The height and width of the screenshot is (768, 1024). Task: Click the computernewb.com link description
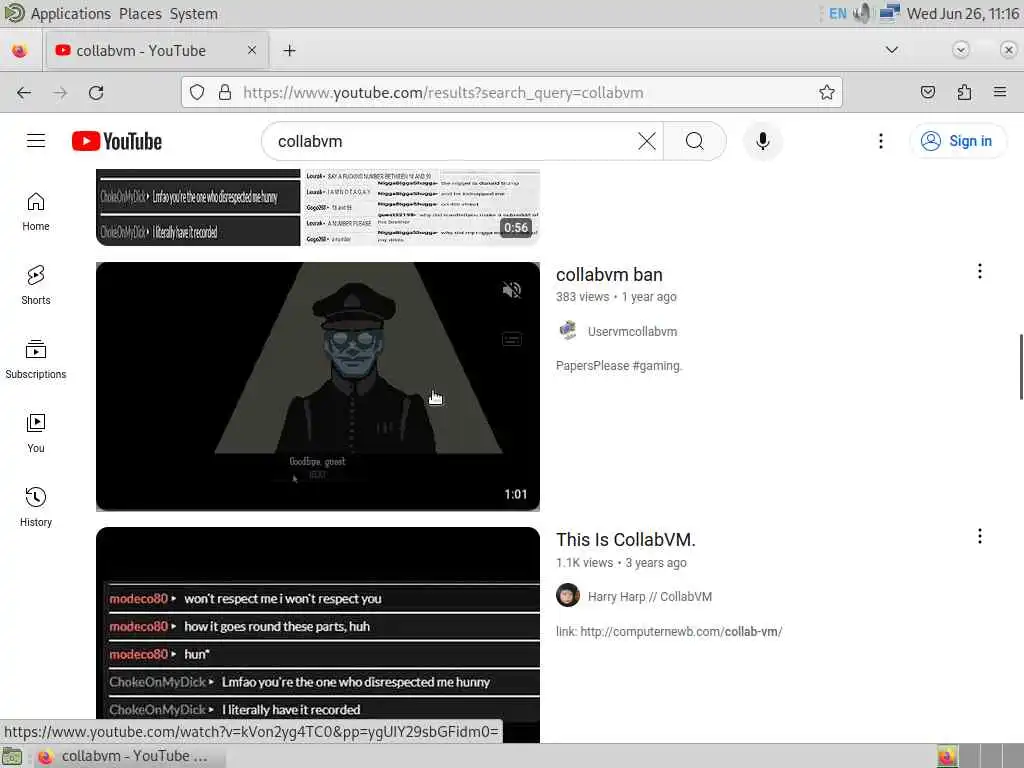coord(669,632)
